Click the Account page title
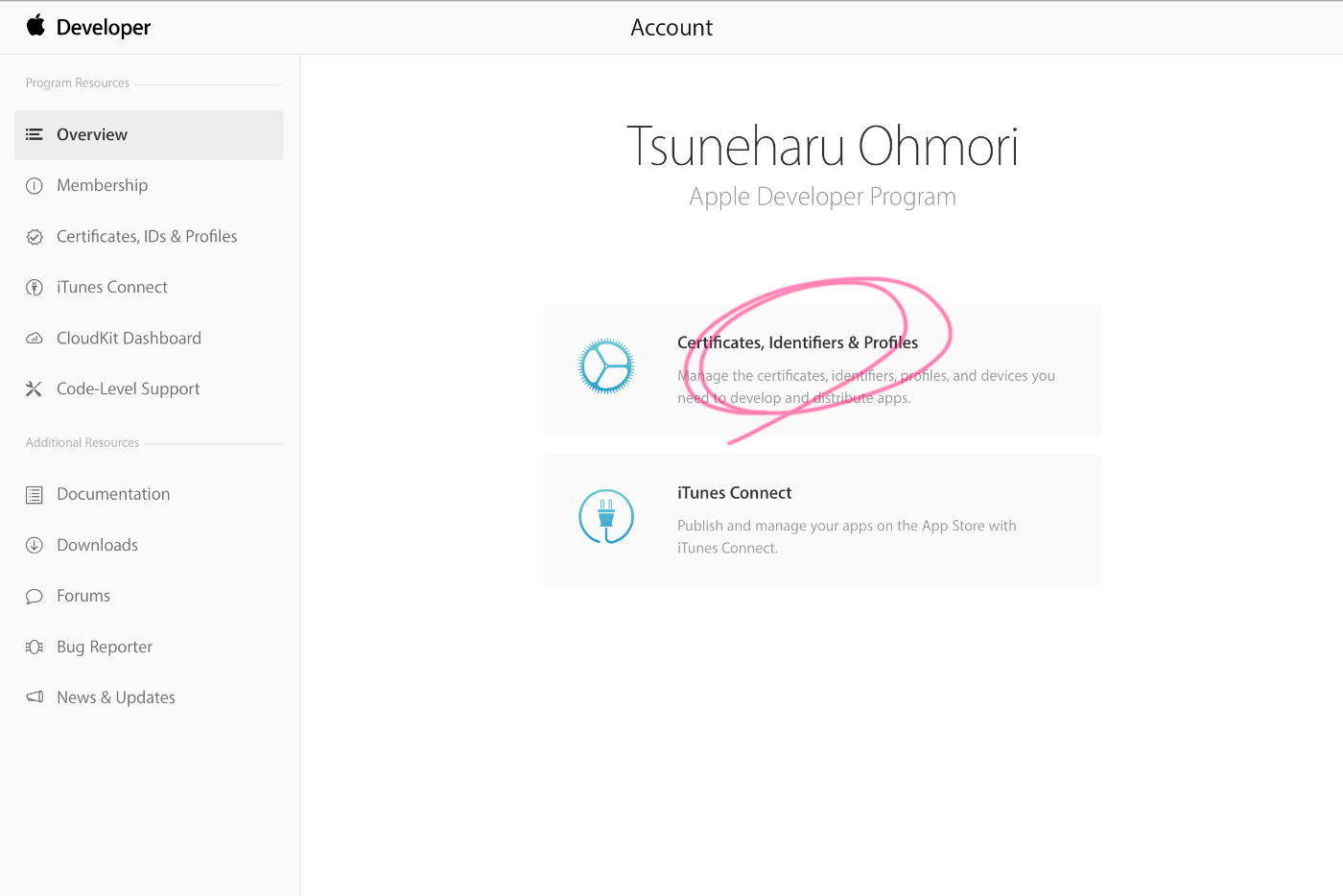The width and height of the screenshot is (1343, 896). 671,28
